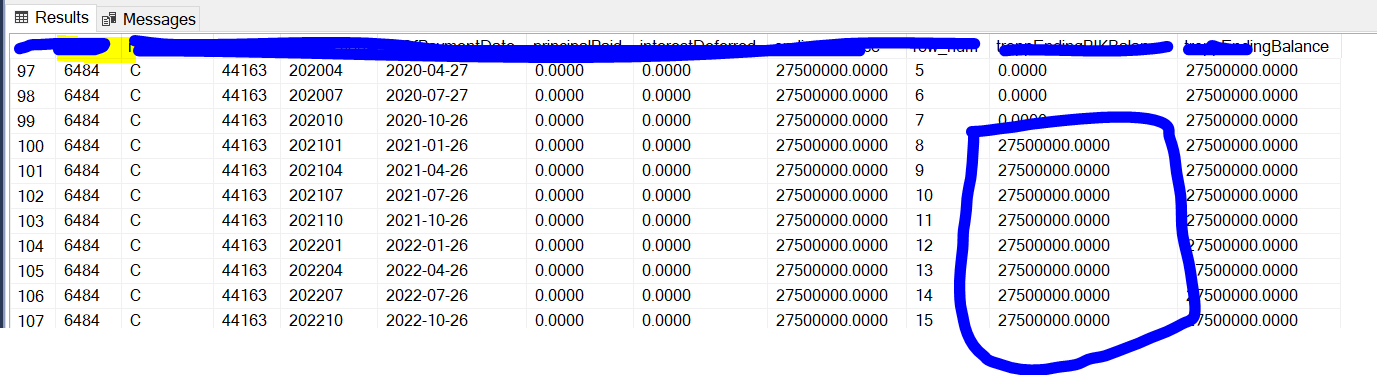The image size is (1377, 375).
Task: Click row_num cell with value 5
Action: [x=948, y=71]
